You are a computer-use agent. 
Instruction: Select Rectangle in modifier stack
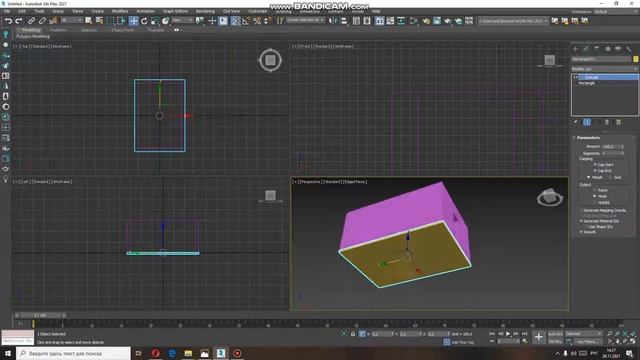(x=586, y=83)
